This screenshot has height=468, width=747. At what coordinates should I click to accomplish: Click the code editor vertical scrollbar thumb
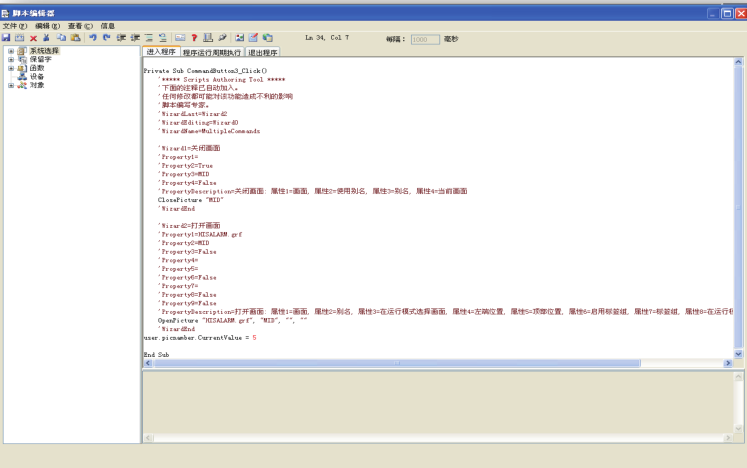[738, 207]
